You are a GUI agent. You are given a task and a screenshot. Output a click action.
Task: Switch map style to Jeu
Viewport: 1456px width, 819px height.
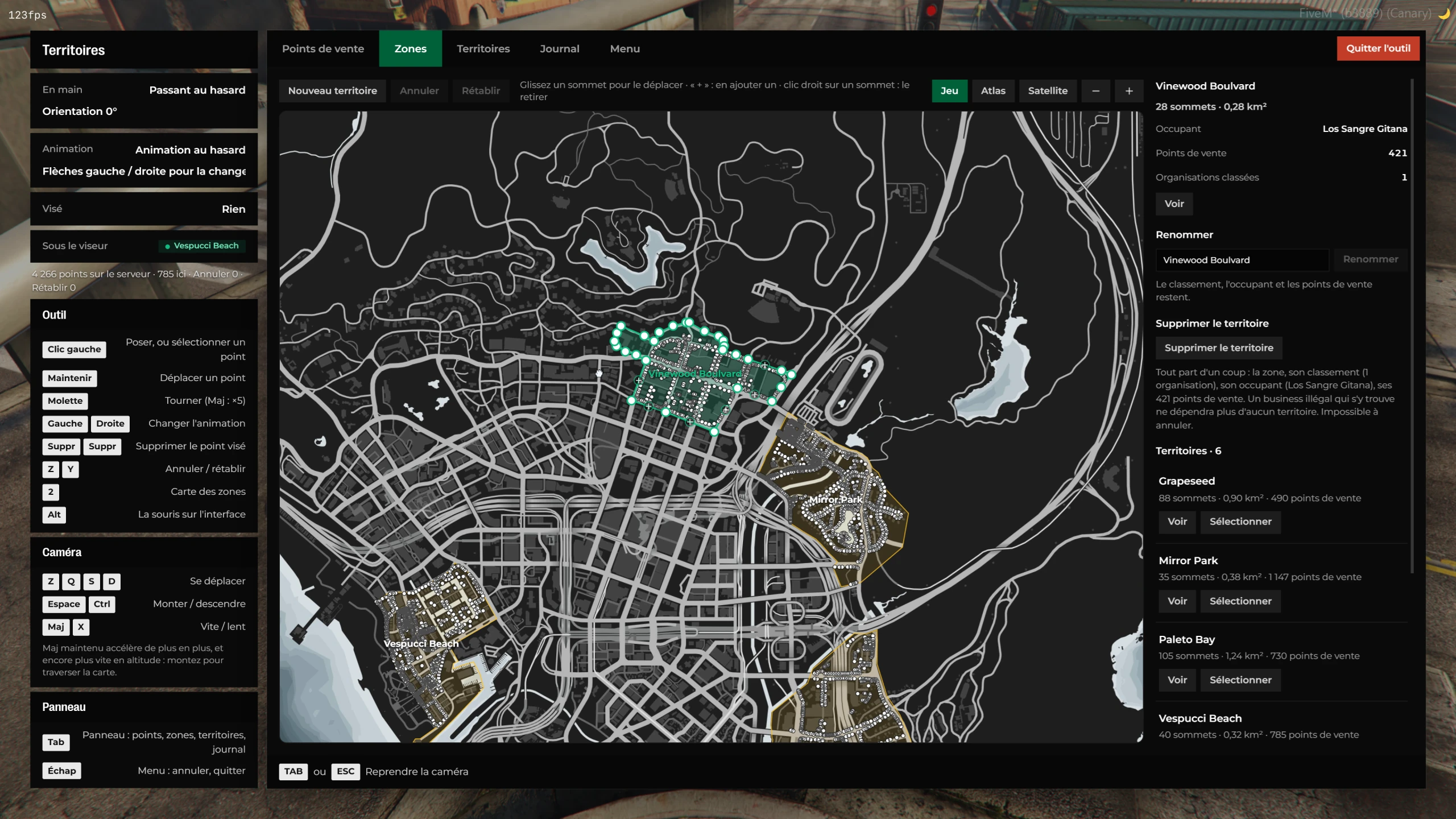coord(949,91)
